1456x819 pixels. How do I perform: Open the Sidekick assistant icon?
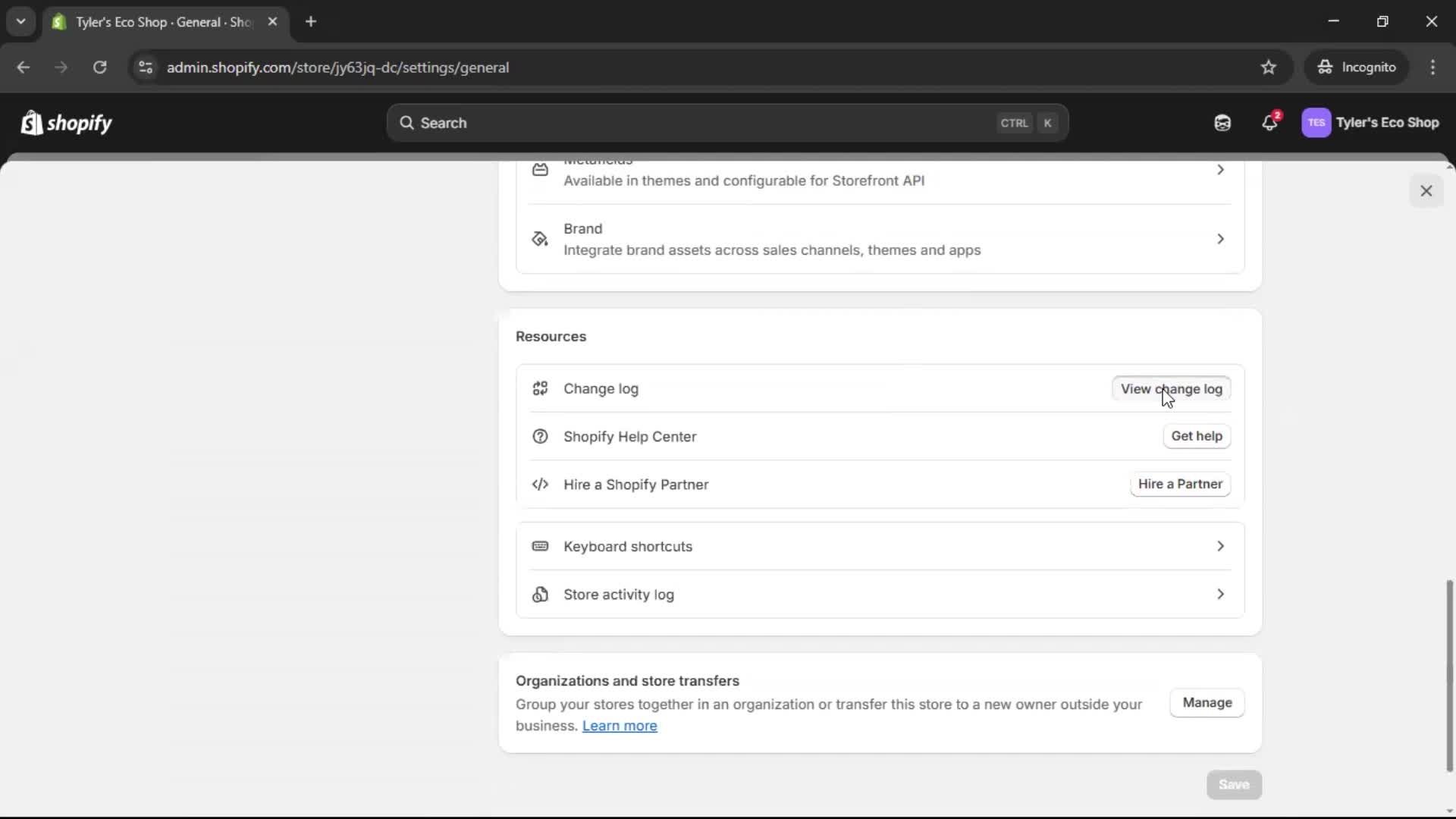click(x=1222, y=122)
